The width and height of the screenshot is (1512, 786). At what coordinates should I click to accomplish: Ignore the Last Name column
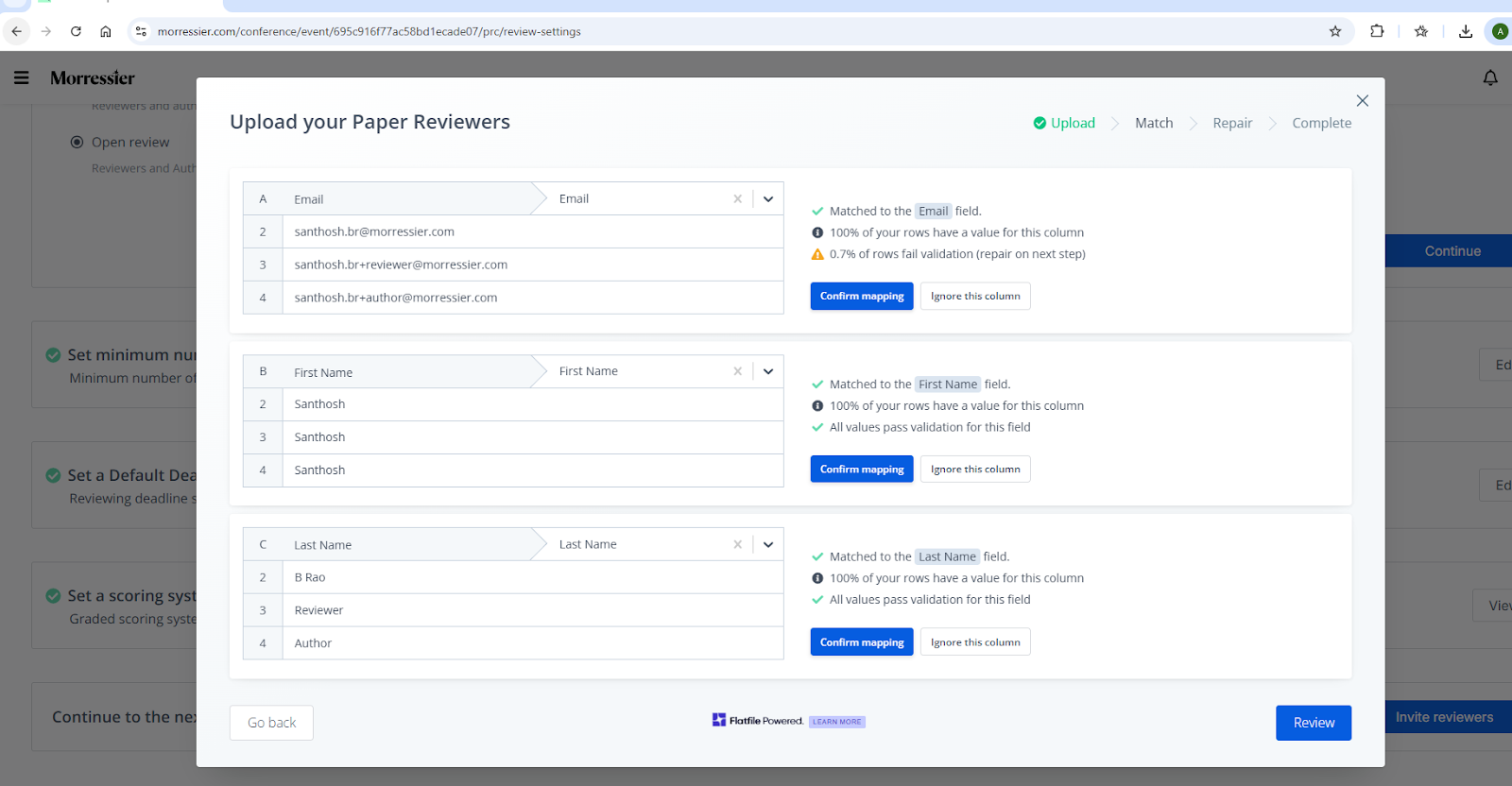click(x=974, y=642)
